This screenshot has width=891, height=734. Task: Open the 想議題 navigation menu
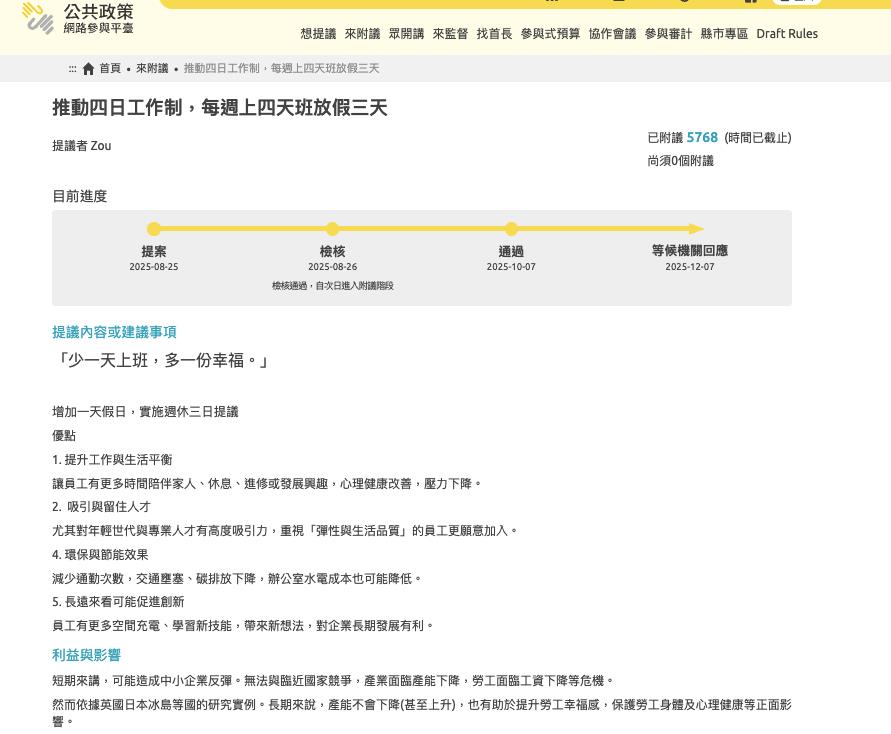(x=318, y=33)
